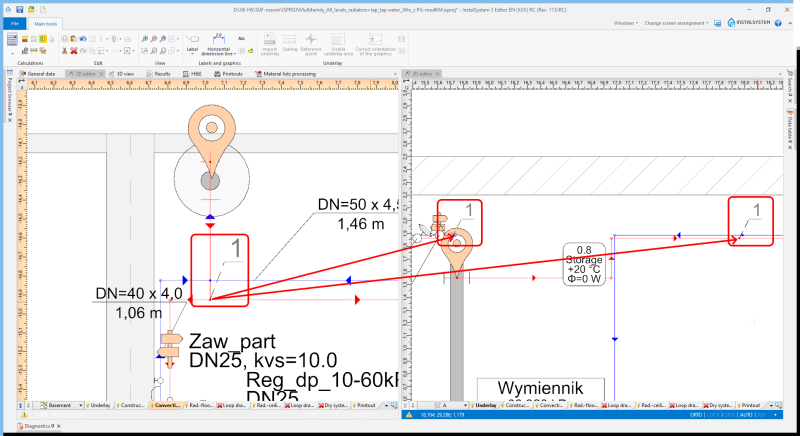This screenshot has width=800, height=436.
Task: Click the Storage room label box
Action: coord(584,264)
